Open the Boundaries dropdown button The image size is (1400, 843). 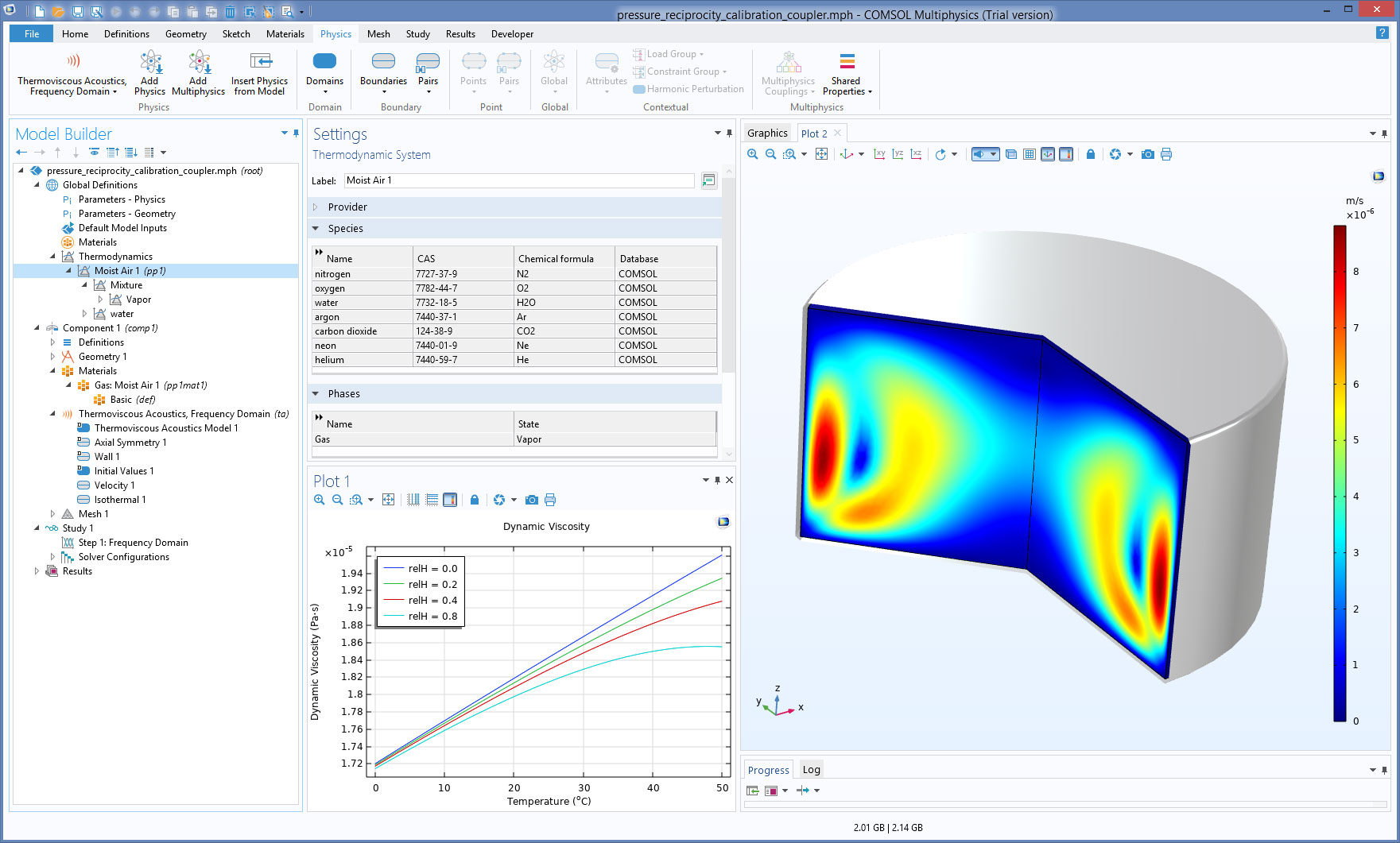click(x=383, y=72)
